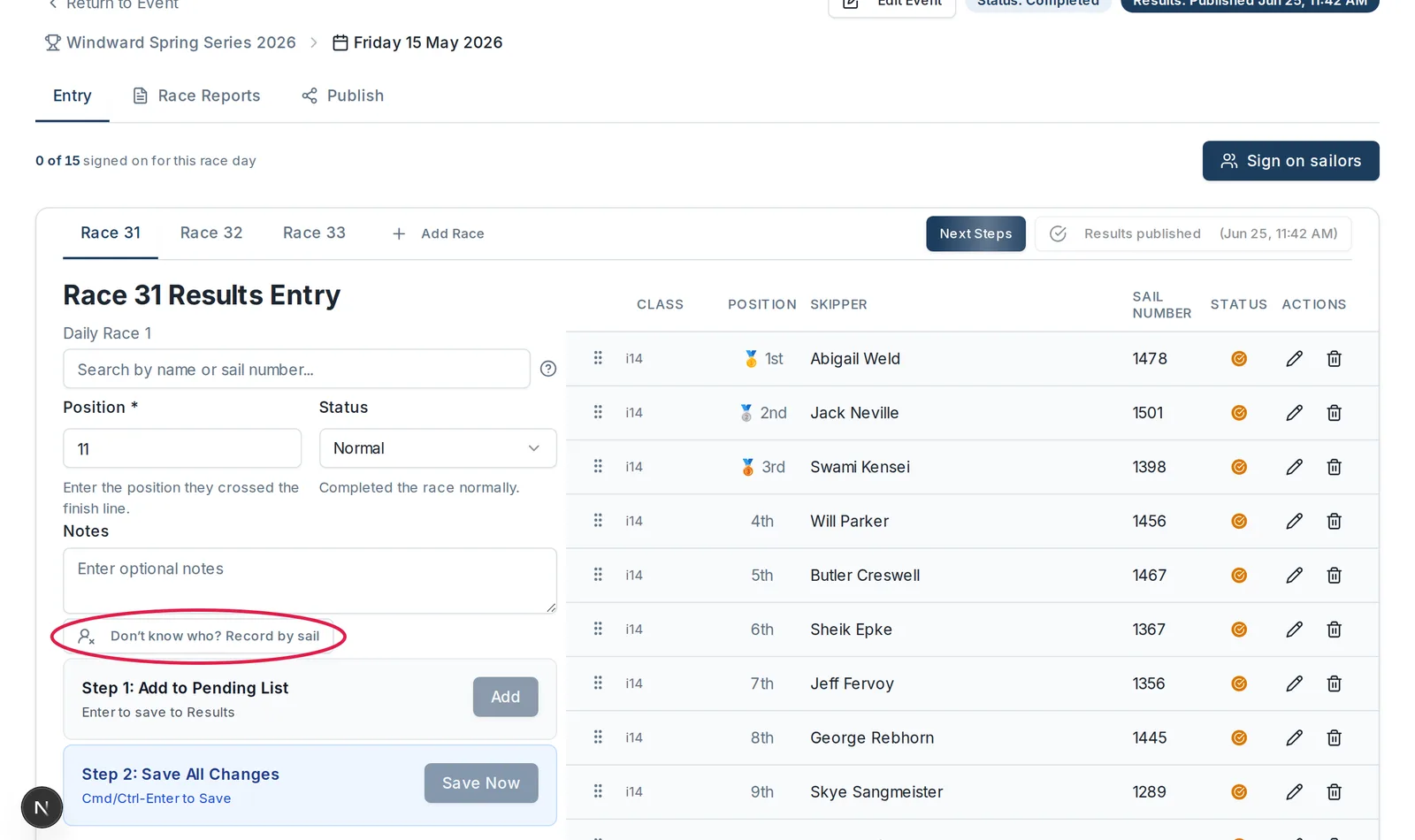Open the Race Reports tab

pyautogui.click(x=196, y=95)
